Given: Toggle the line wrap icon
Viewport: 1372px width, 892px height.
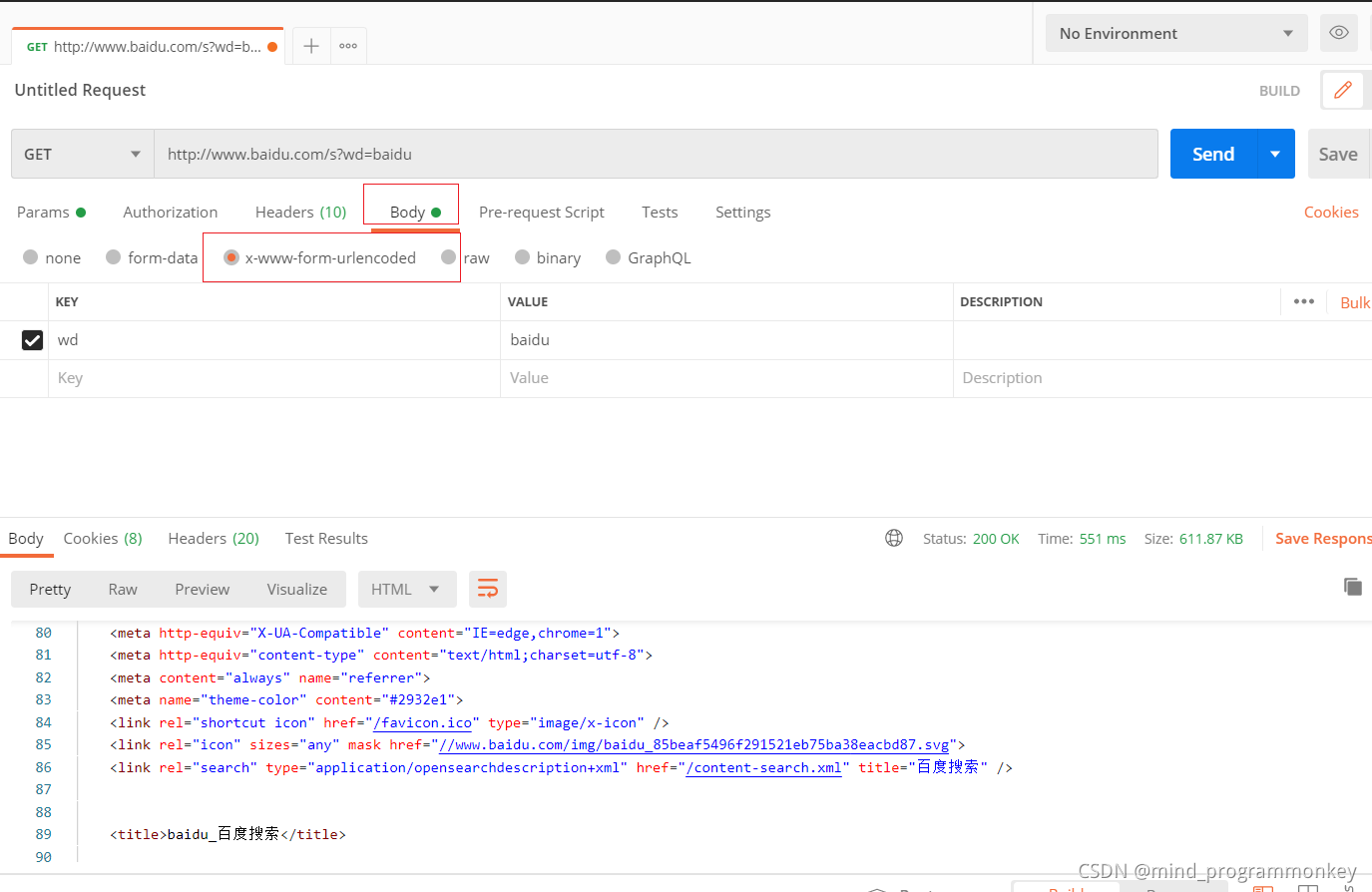Looking at the screenshot, I should (x=488, y=589).
